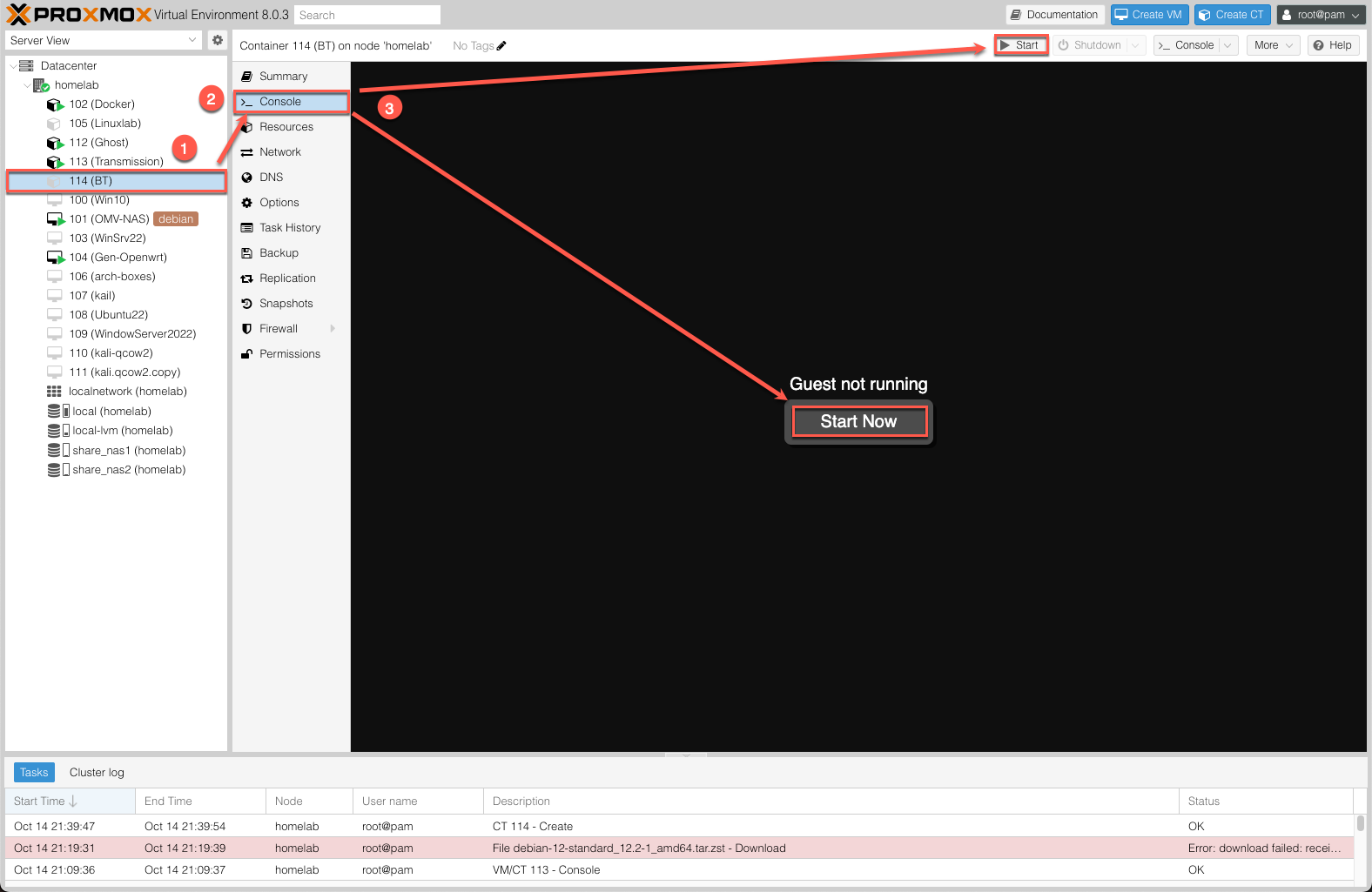Select VM 101 (OMV-NAS) monitor icon
Image resolution: width=1372 pixels, height=892 pixels.
click(55, 219)
